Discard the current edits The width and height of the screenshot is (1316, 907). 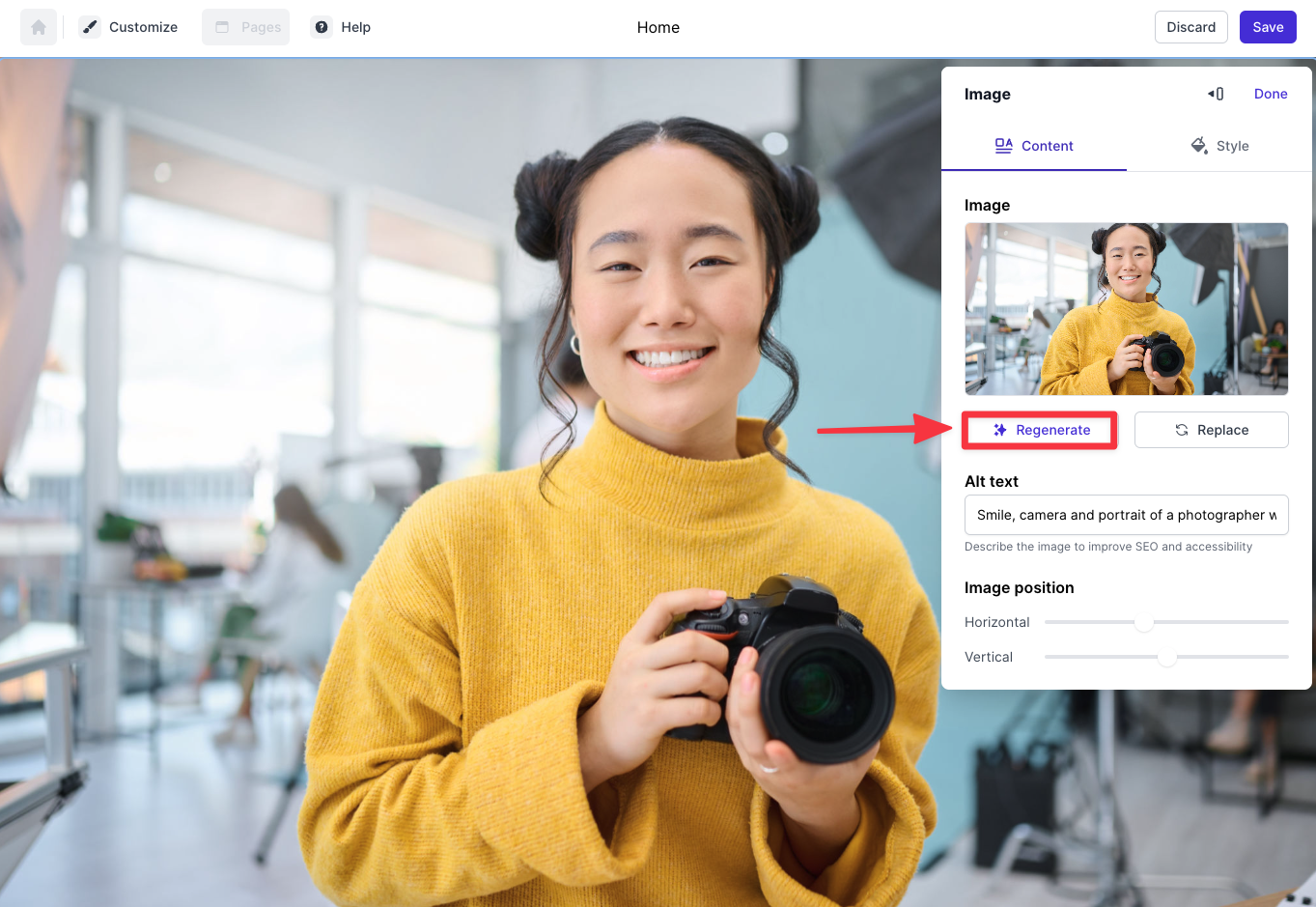(1190, 27)
